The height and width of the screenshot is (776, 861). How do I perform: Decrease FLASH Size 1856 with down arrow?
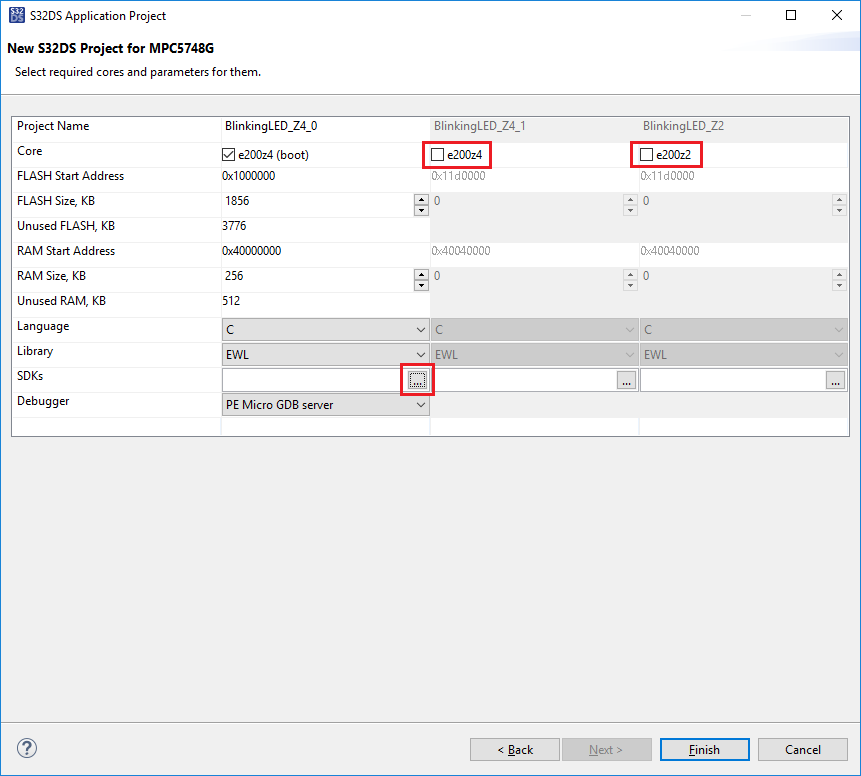click(x=421, y=210)
